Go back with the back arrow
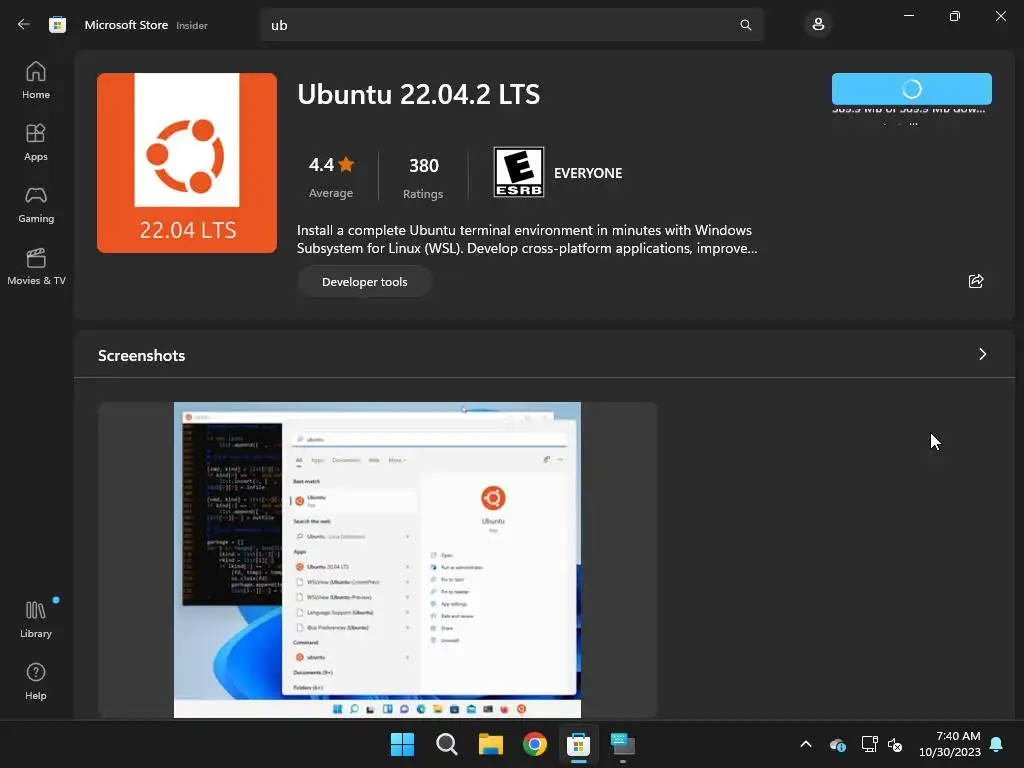This screenshot has height=768, width=1024. (x=24, y=25)
